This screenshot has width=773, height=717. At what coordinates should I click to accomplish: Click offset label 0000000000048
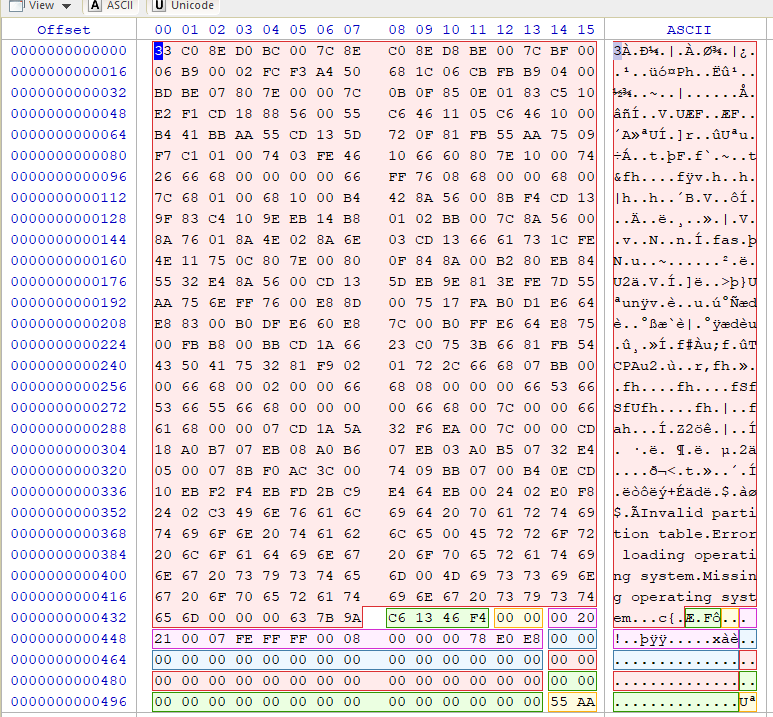click(69, 114)
